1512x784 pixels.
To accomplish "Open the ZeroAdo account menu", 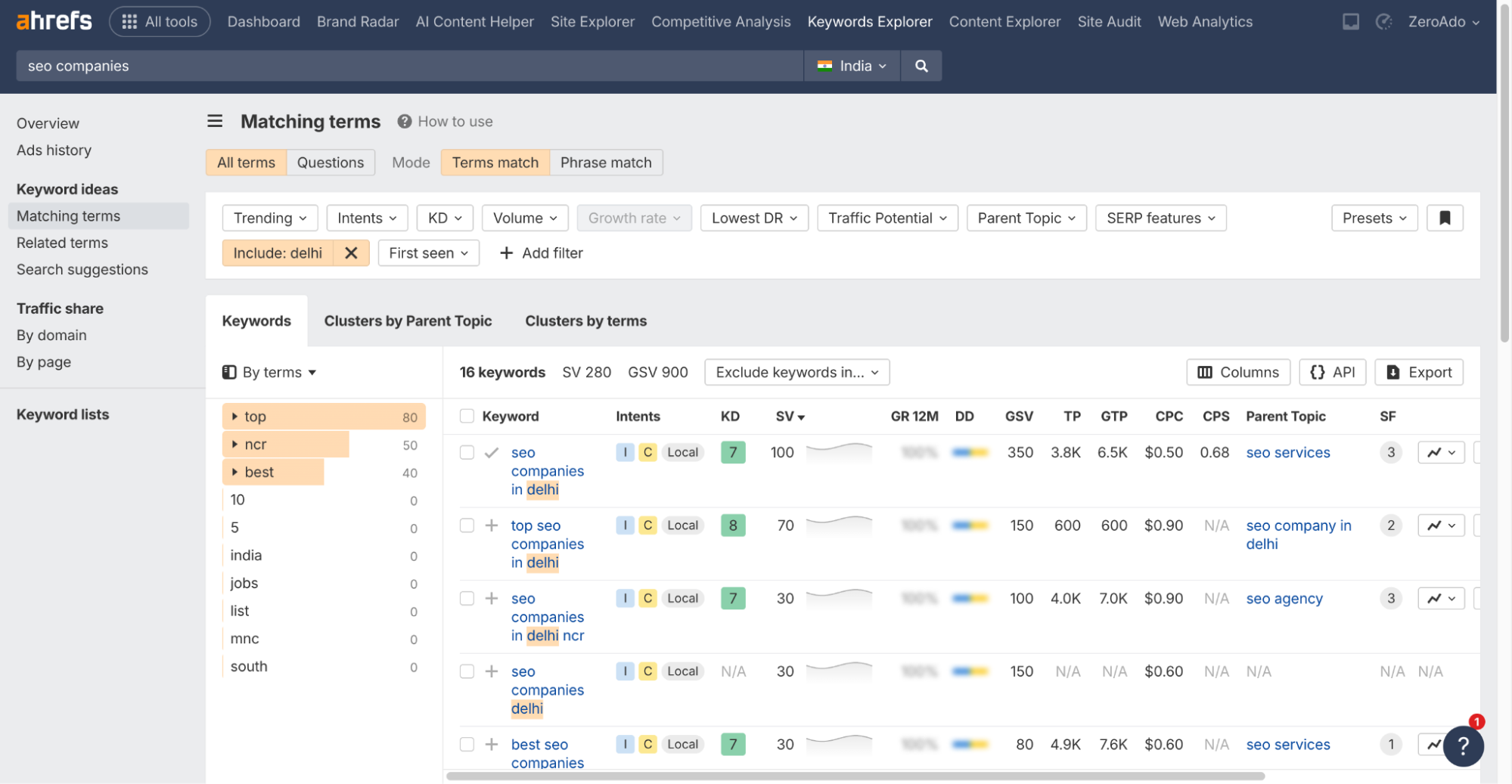I will (1443, 22).
